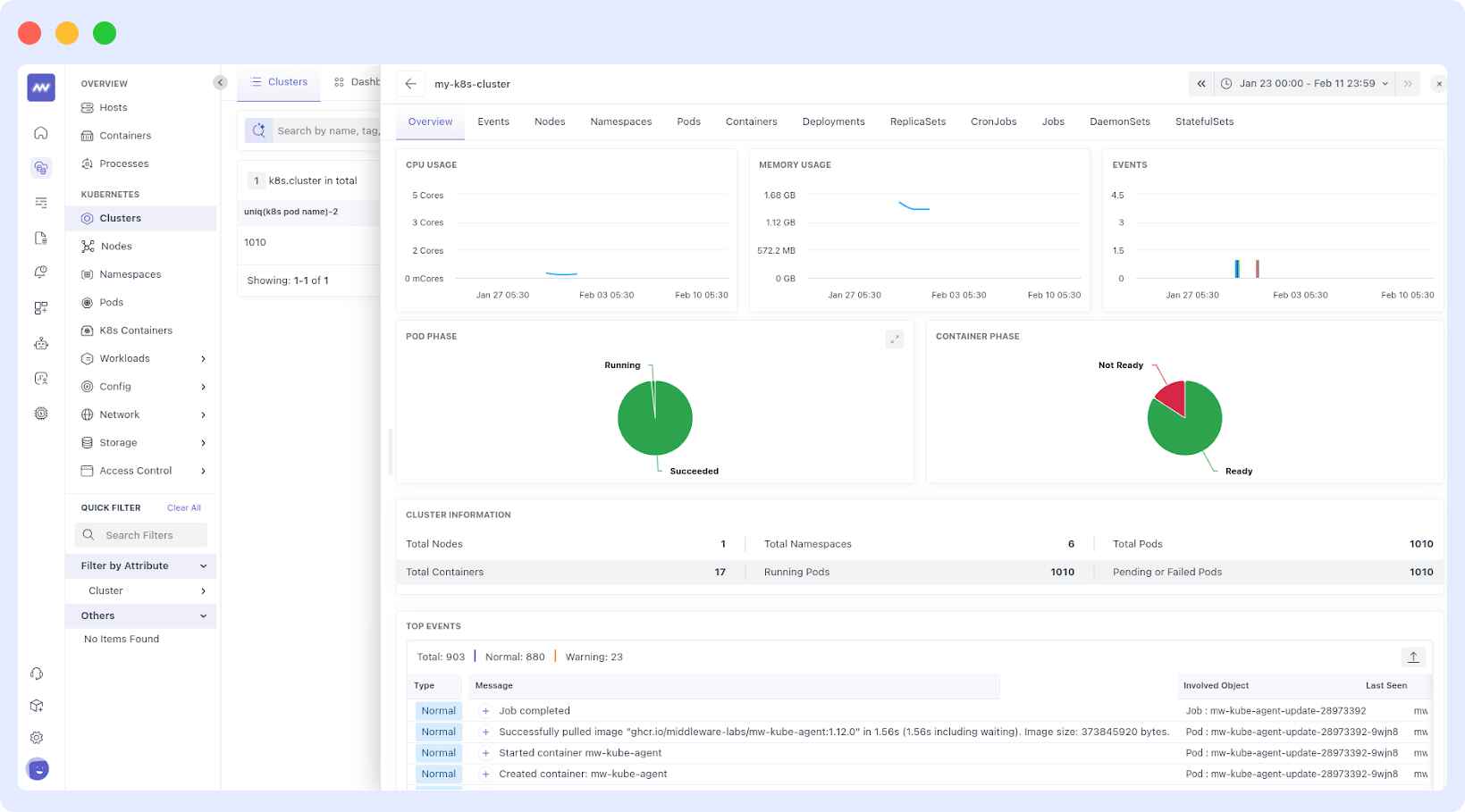Click the Clear All quick filter link

point(183,507)
